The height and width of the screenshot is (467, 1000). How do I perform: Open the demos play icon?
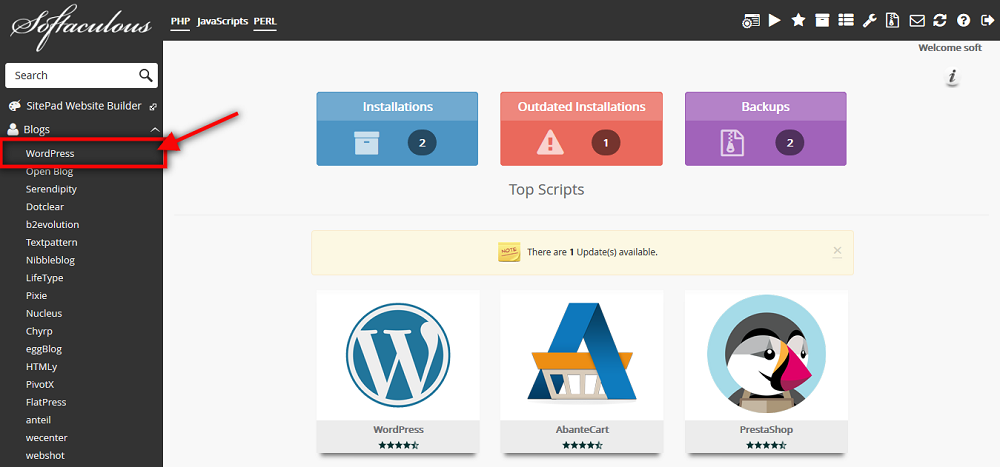click(775, 20)
